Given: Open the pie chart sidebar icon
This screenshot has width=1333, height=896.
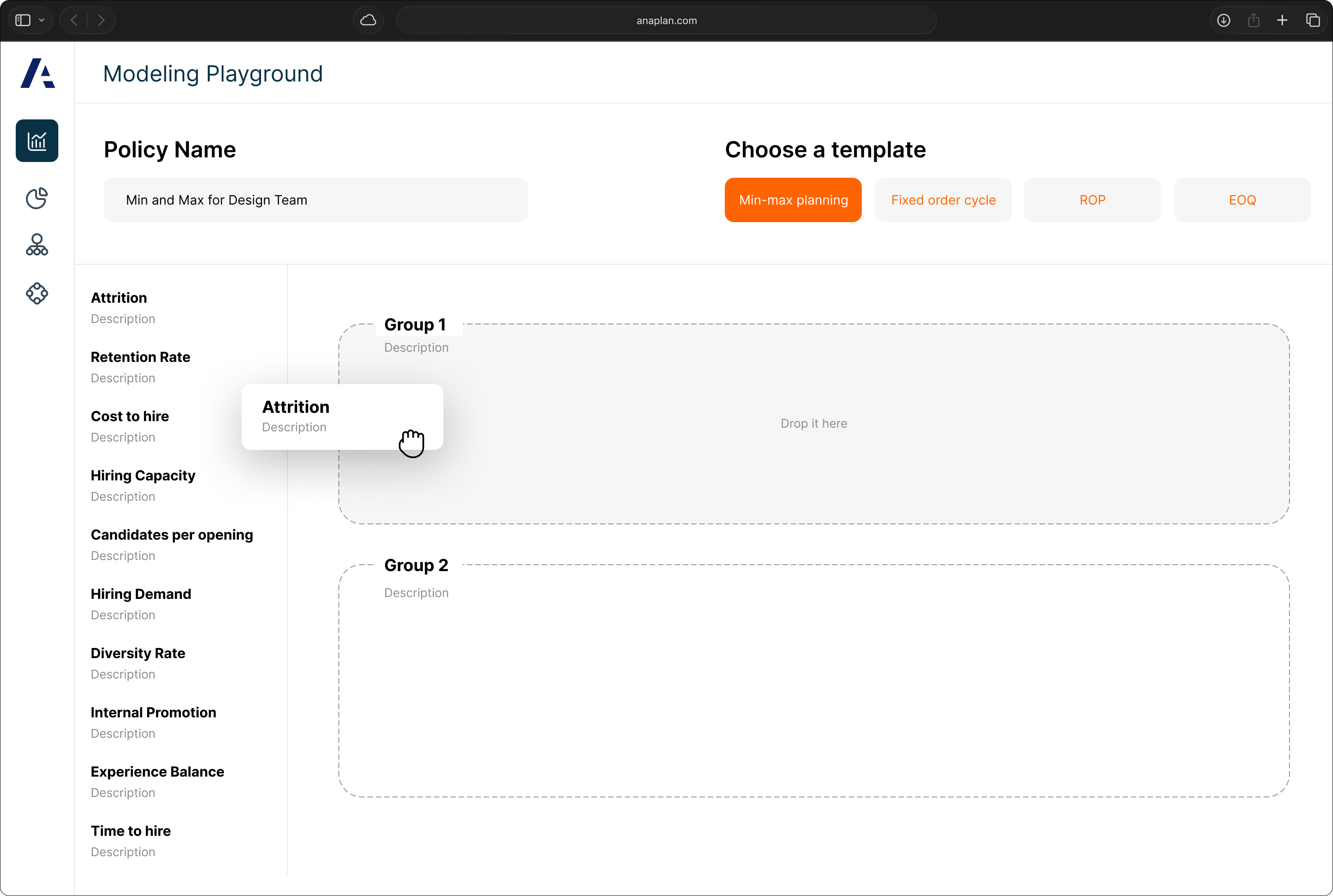Looking at the screenshot, I should tap(37, 198).
